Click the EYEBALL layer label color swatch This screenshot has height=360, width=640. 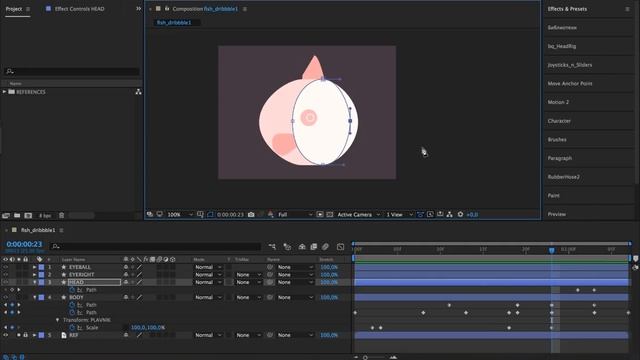(x=41, y=267)
